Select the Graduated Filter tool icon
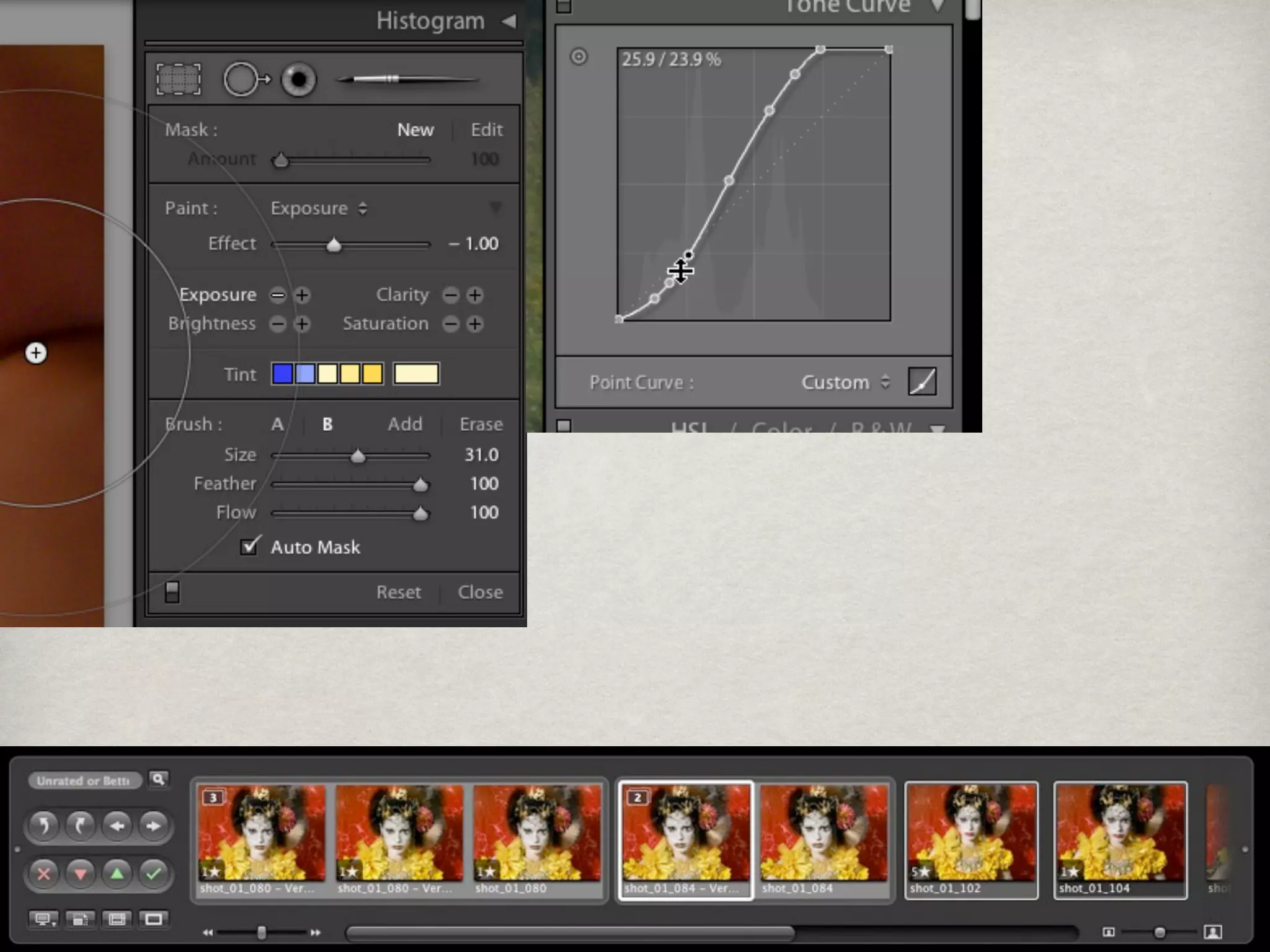The width and height of the screenshot is (1270, 952). [179, 80]
